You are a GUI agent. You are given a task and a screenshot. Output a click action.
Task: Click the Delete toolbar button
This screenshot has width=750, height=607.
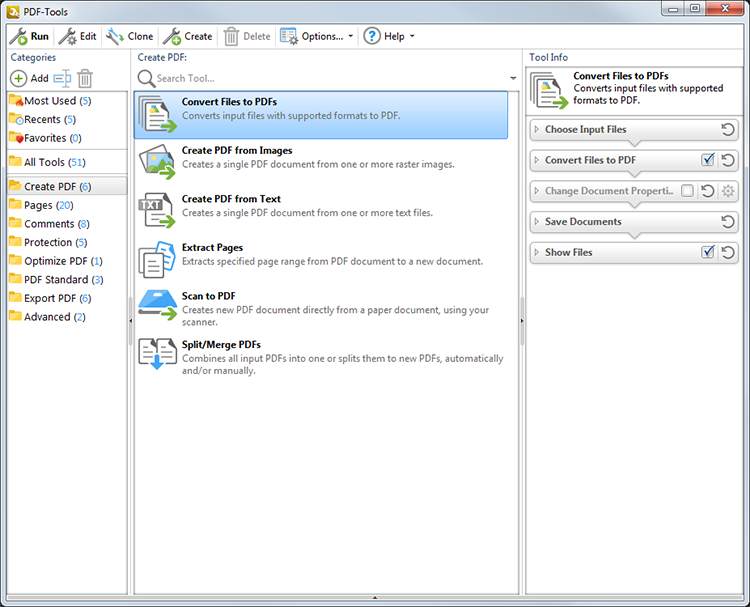click(x=247, y=36)
